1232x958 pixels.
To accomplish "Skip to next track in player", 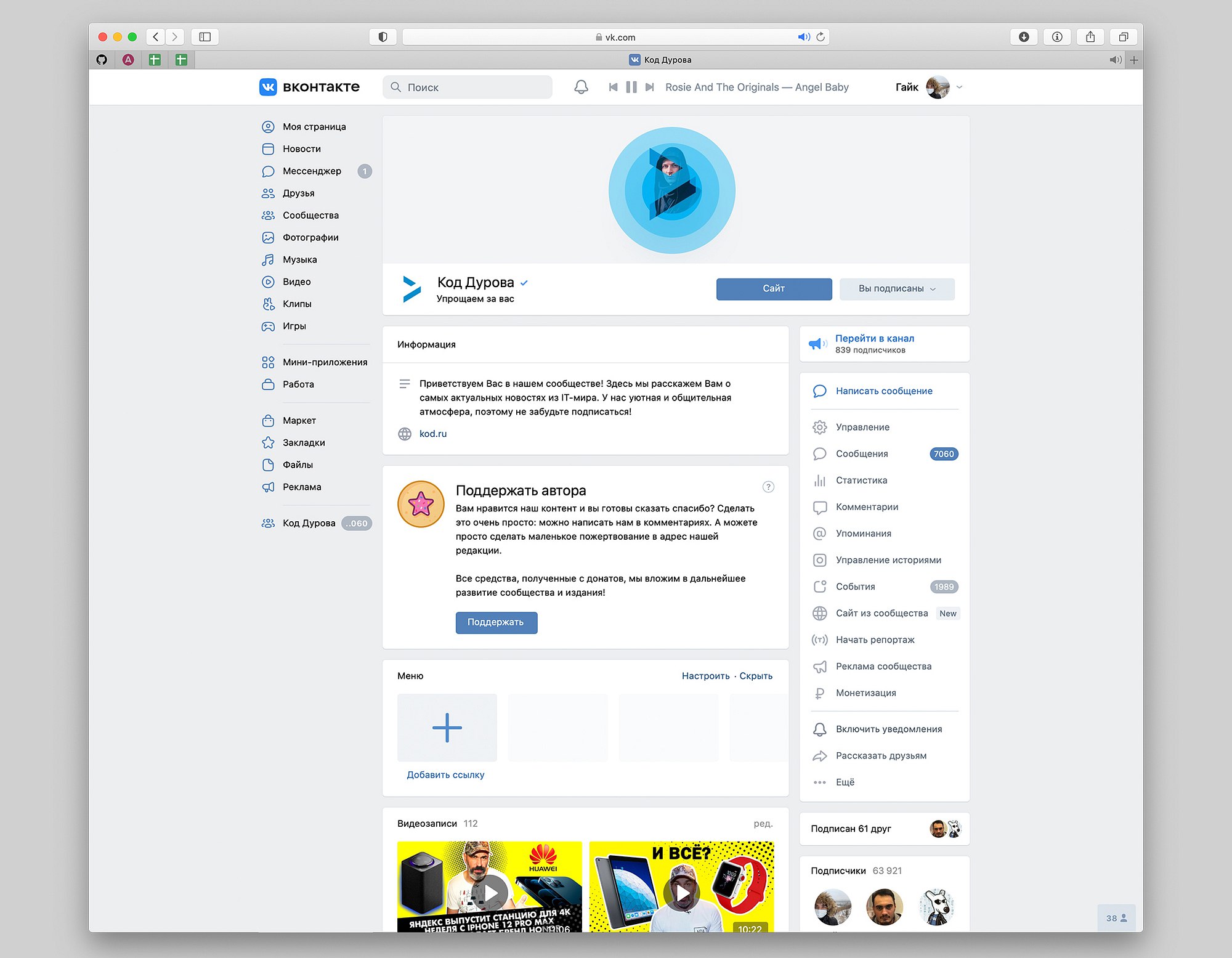I will 649,87.
